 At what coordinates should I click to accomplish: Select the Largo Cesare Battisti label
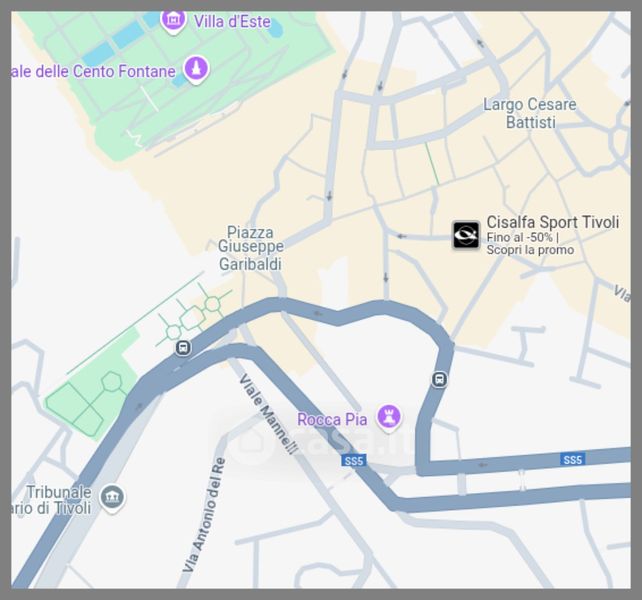[x=530, y=113]
